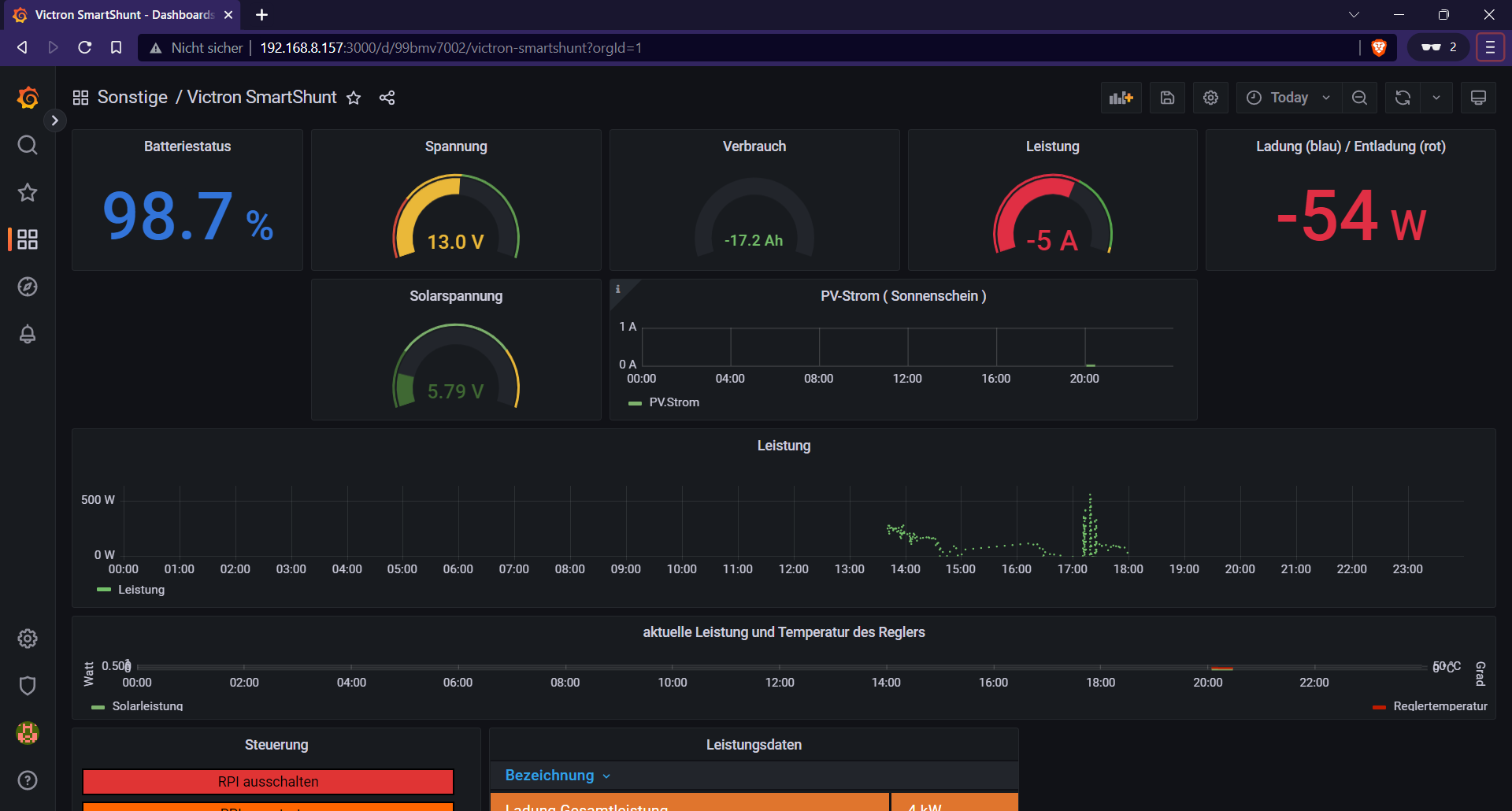Mark dashboard as favorite with star
This screenshot has height=811, width=1512.
[354, 98]
